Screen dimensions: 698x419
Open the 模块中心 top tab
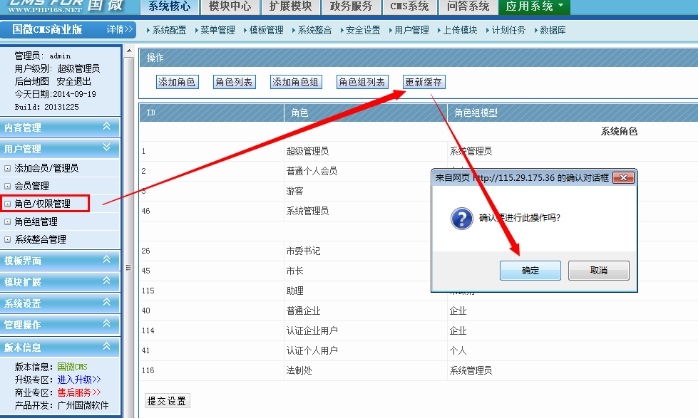pos(230,7)
